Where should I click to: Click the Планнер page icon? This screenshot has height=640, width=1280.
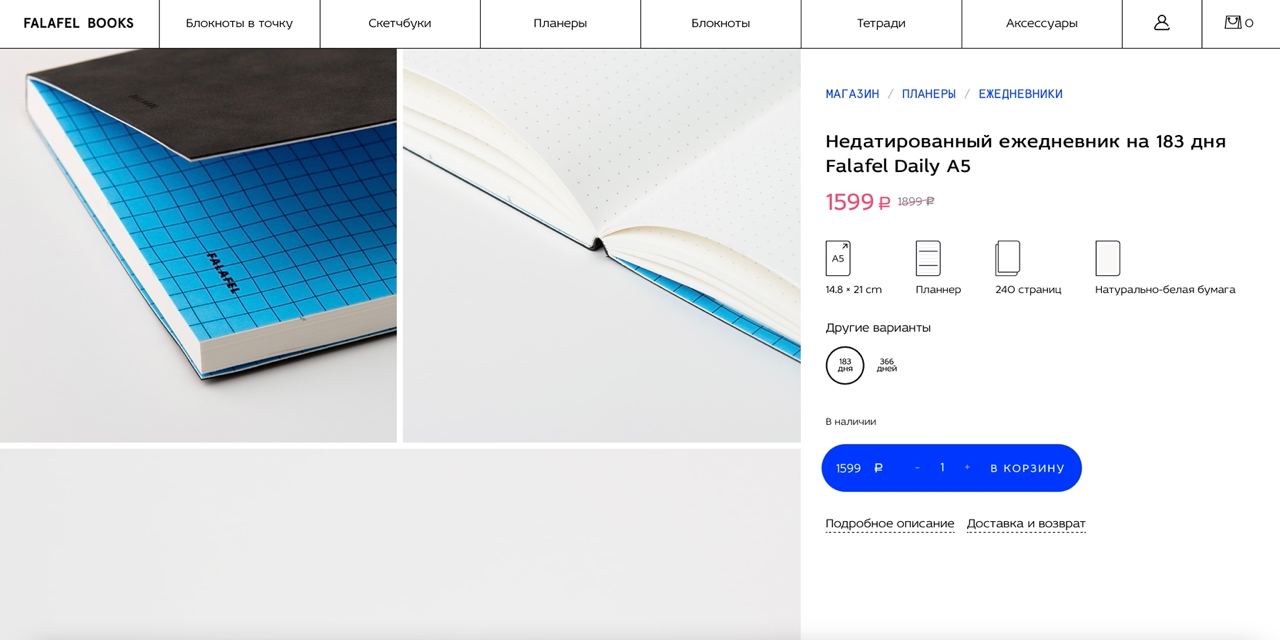click(928, 258)
